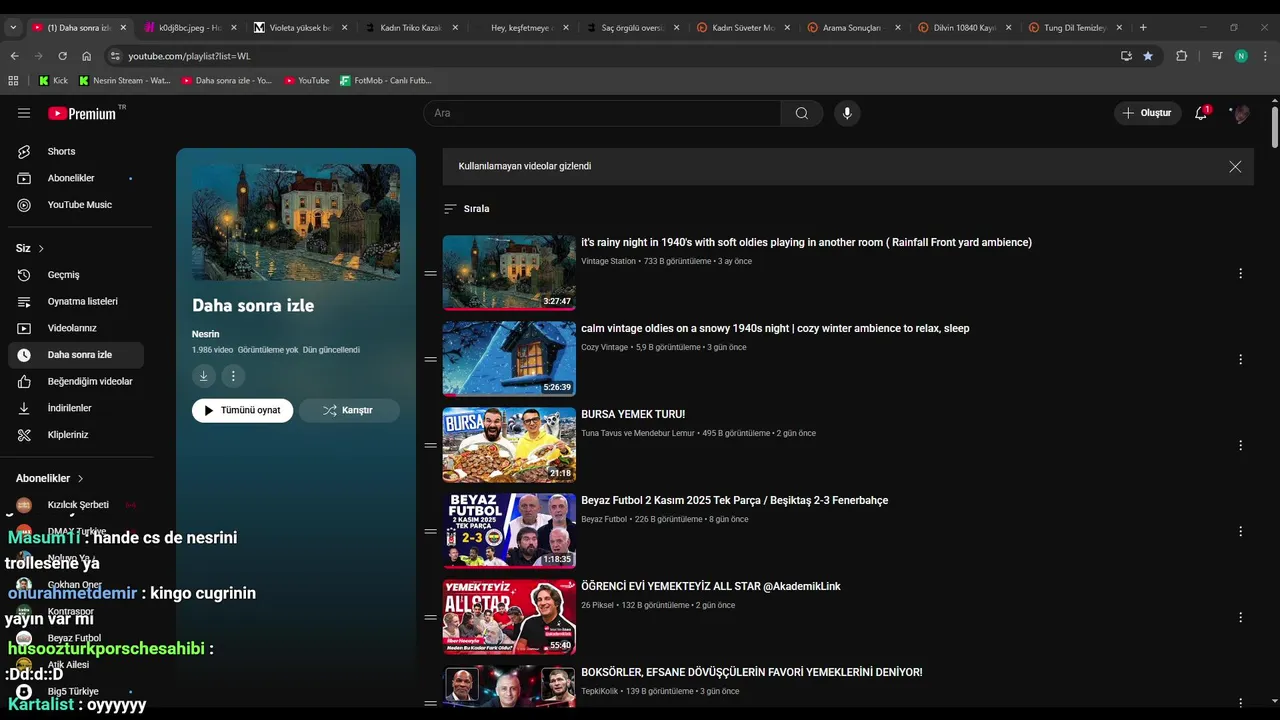Open the Sırala sort dropdown
Image resolution: width=1280 pixels, height=720 pixels.
[467, 209]
